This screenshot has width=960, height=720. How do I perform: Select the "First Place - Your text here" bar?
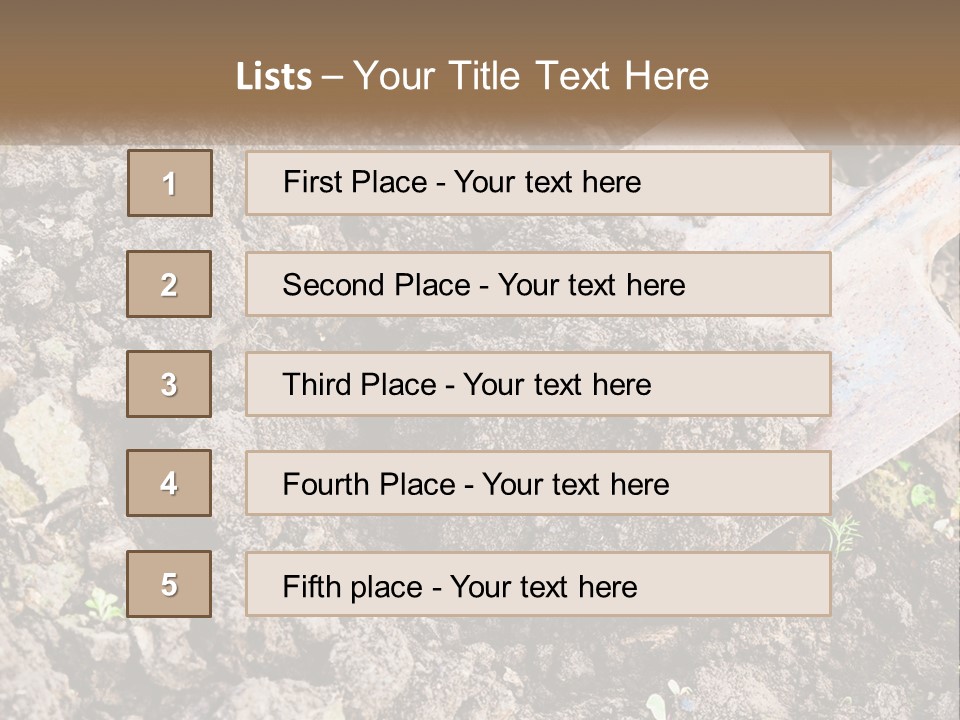point(538,183)
